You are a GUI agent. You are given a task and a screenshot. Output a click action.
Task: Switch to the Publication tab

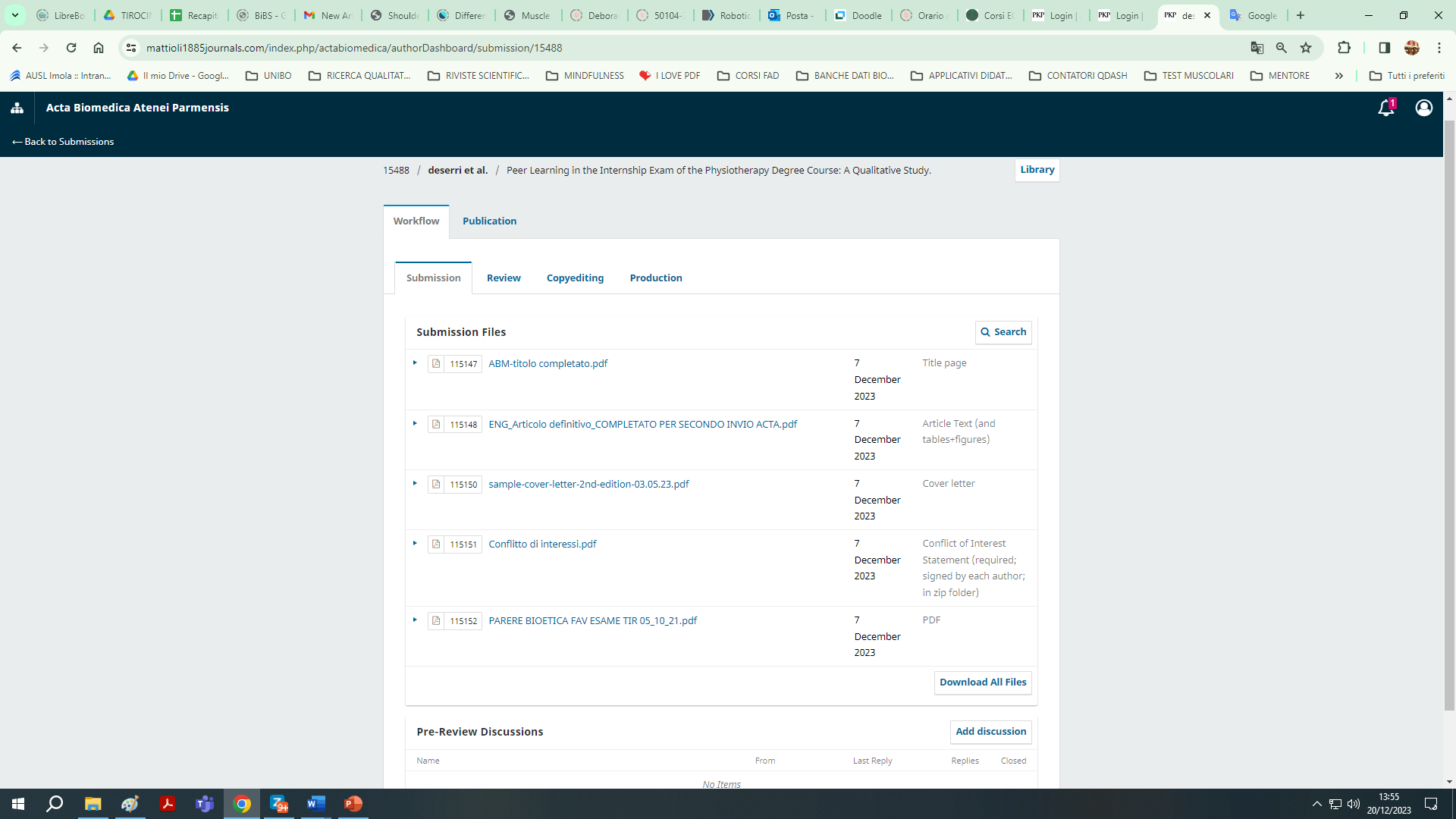pyautogui.click(x=489, y=221)
